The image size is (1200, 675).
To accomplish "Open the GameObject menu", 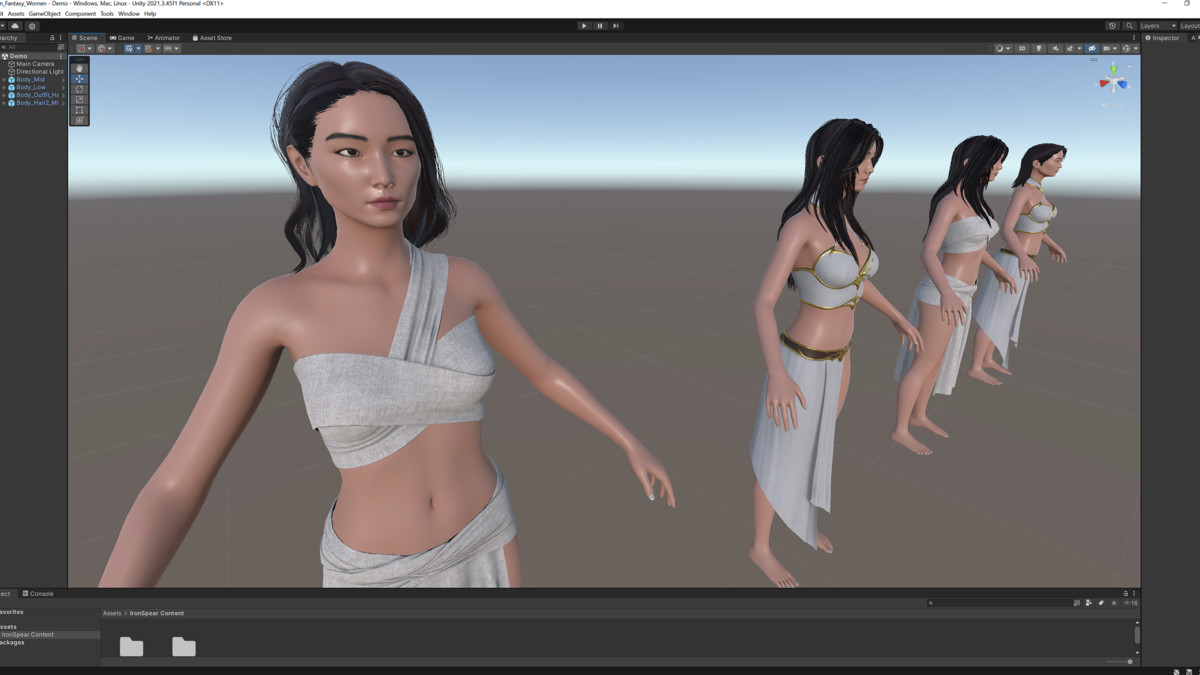I will pyautogui.click(x=45, y=14).
